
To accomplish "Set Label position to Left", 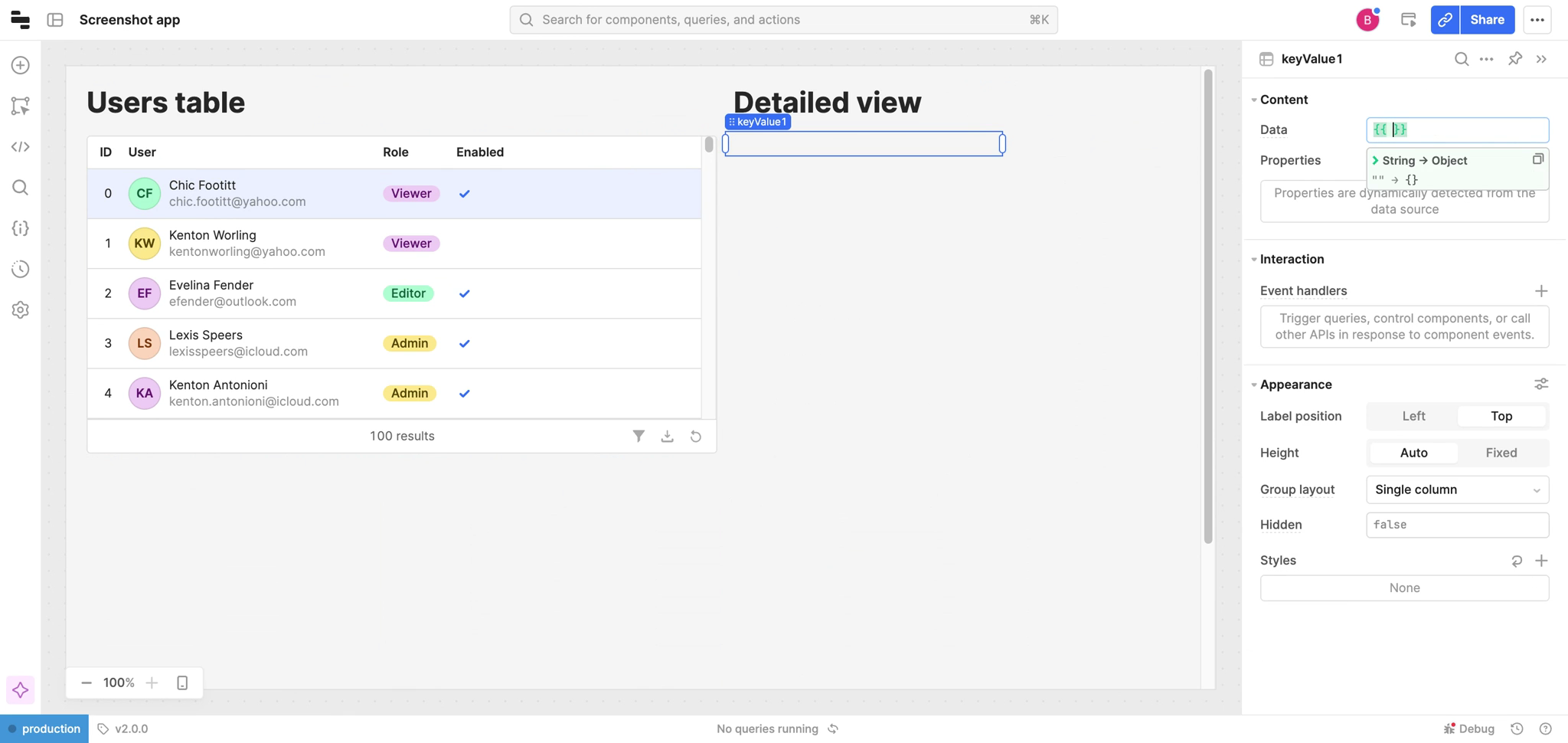I will pyautogui.click(x=1413, y=416).
